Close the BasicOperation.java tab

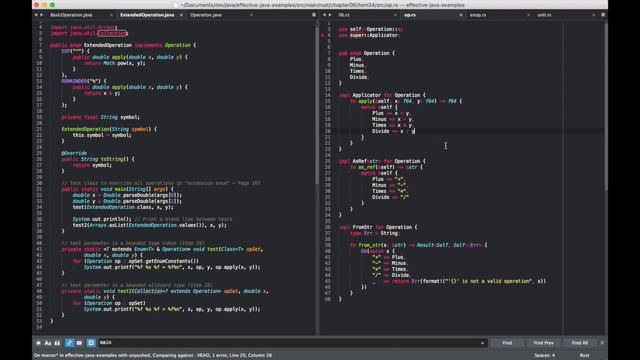tap(111, 15)
